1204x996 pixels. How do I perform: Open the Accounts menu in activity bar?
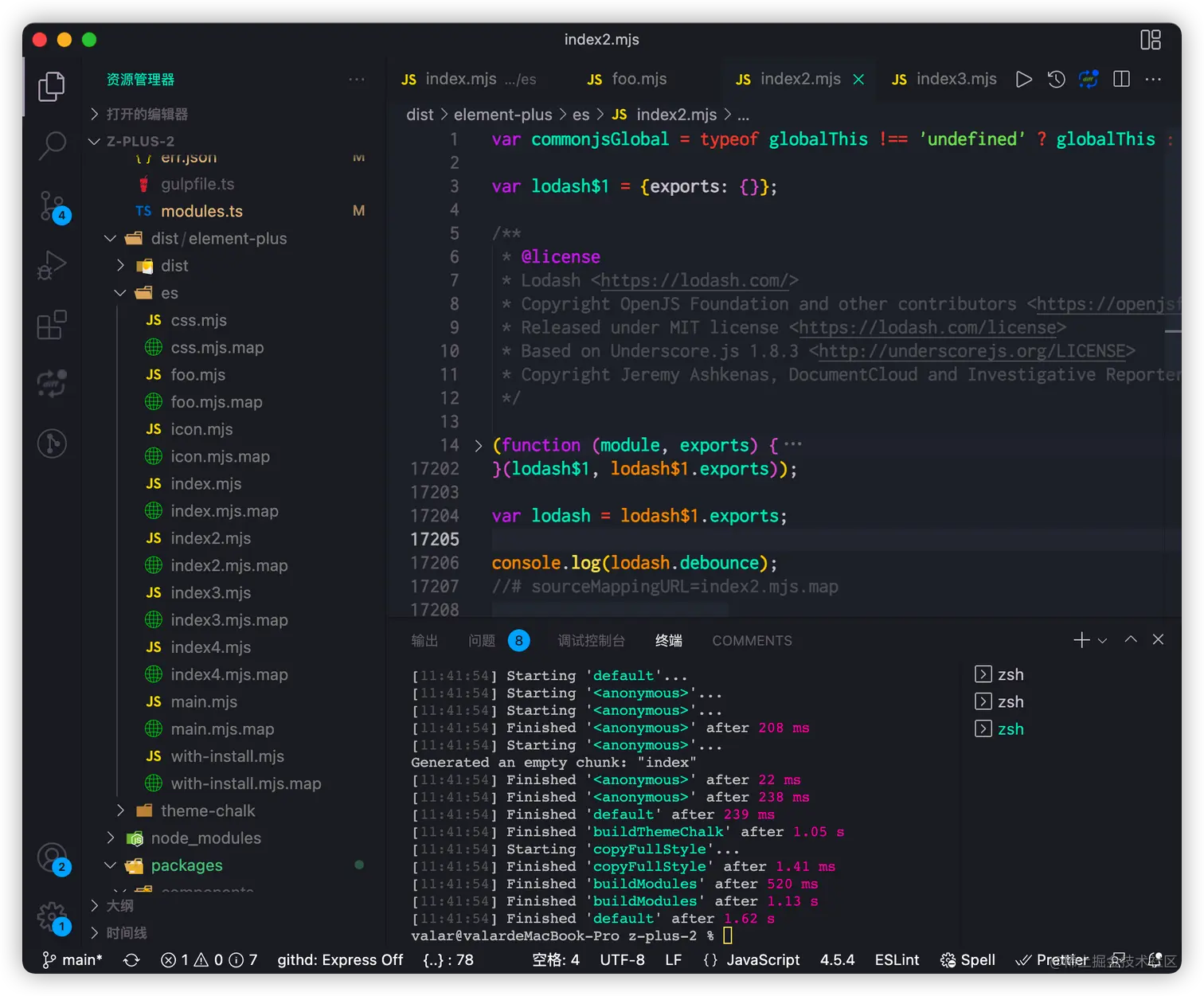click(53, 859)
